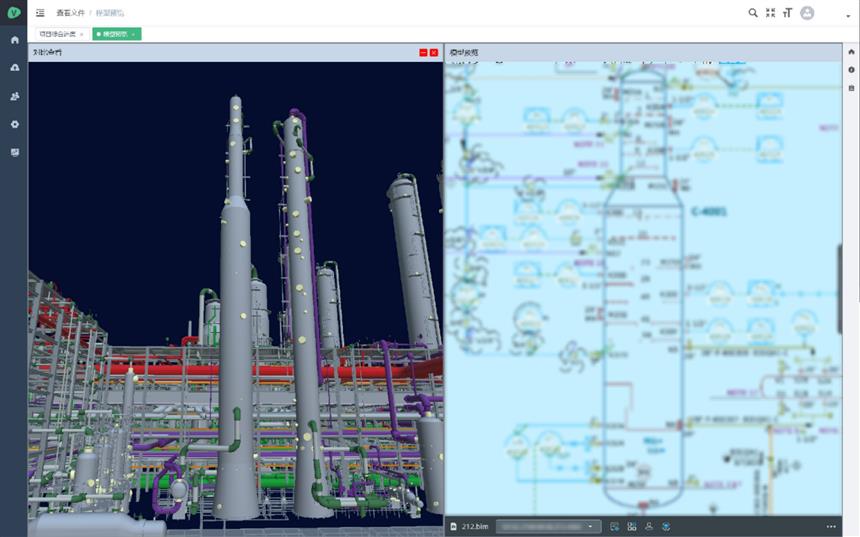Image resolution: width=860 pixels, height=537 pixels.
Task: Open the settings gear in left sidebar
Action: 14,124
